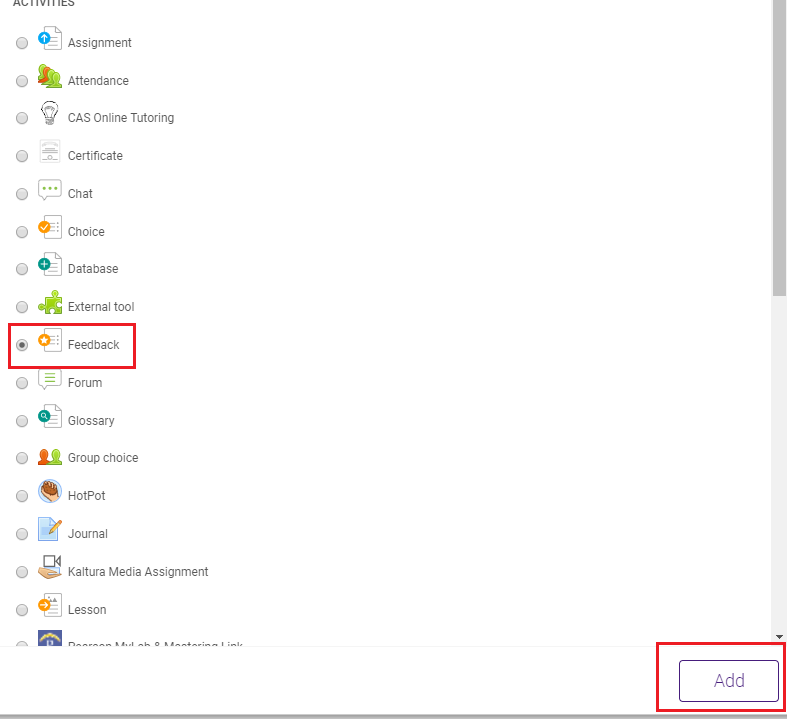
Task: Click the Lesson label text
Action: point(87,610)
